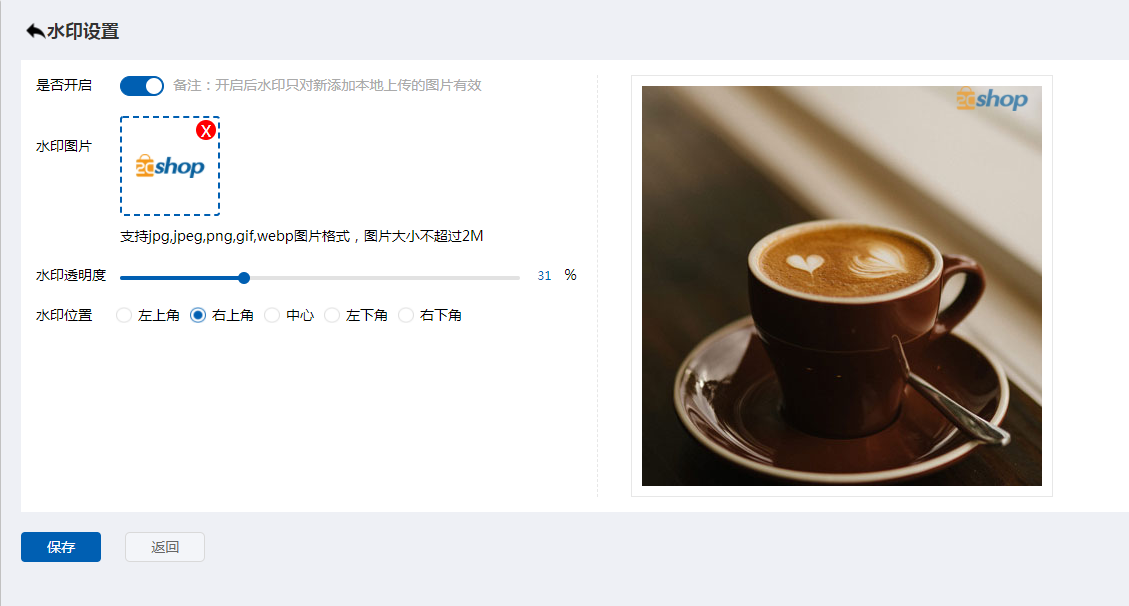Click the transparency slider track near its right end

pos(504,278)
